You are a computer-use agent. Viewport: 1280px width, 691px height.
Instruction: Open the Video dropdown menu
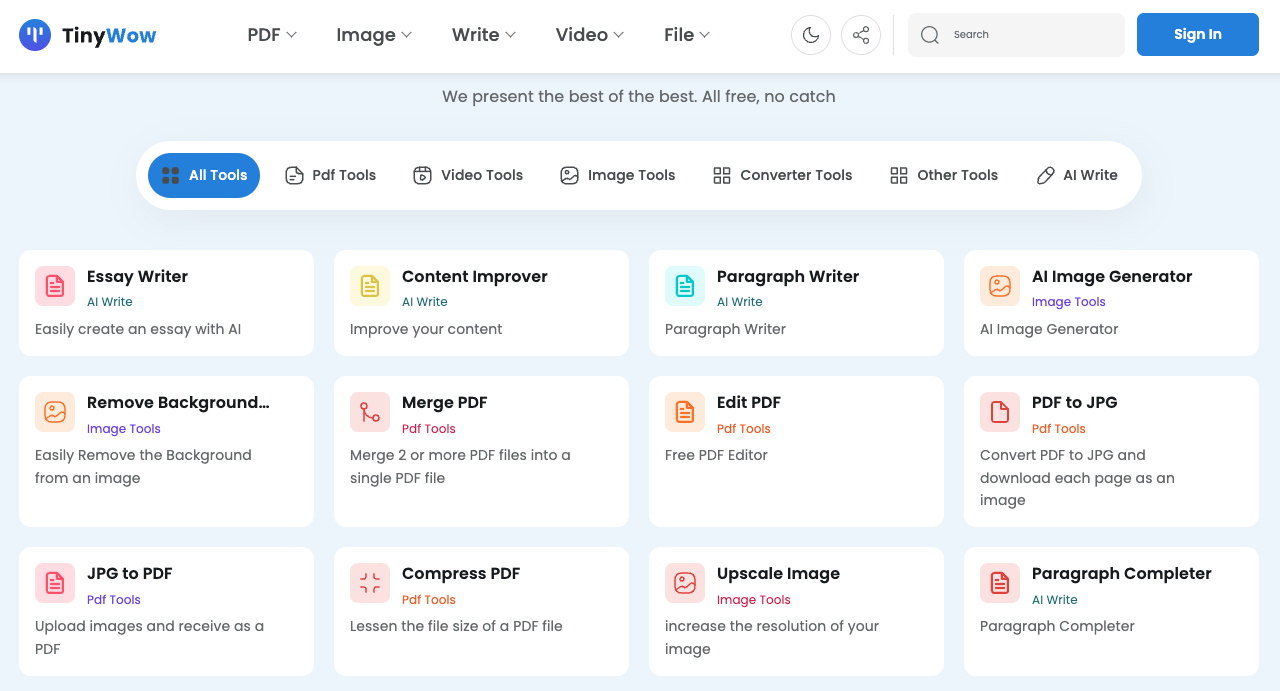589,35
